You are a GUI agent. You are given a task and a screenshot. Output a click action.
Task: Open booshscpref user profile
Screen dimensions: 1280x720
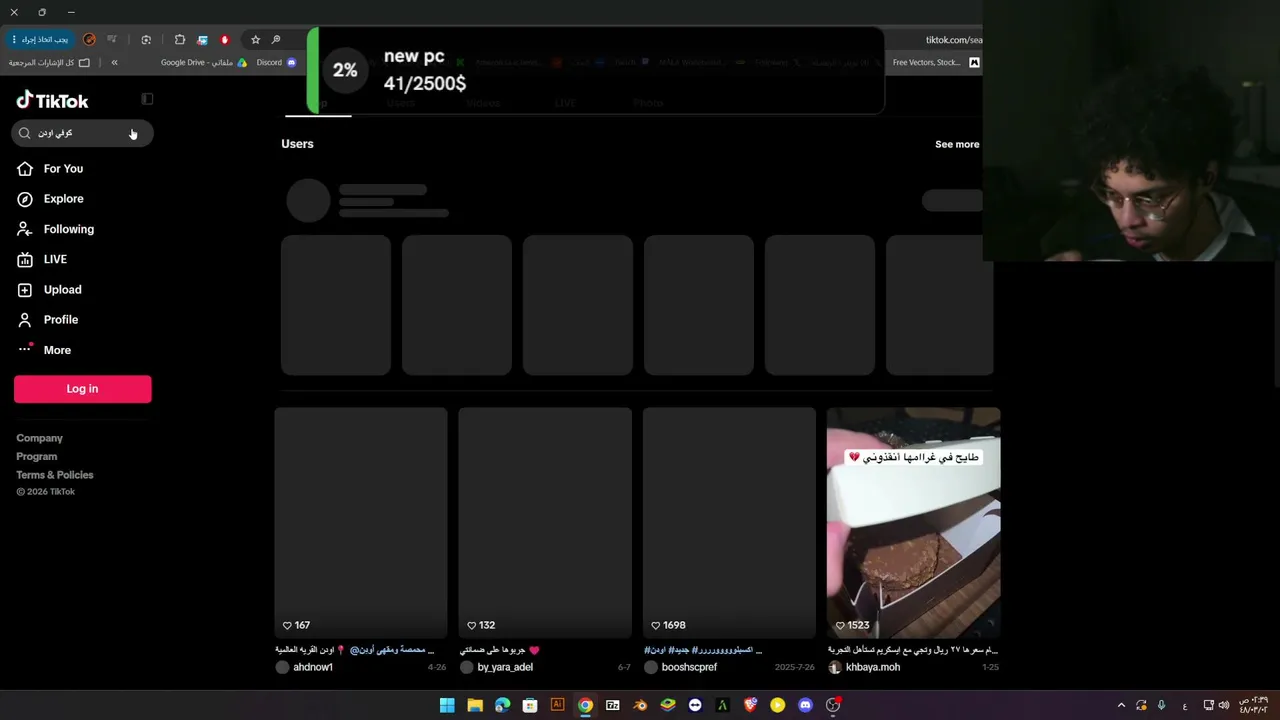click(689, 667)
